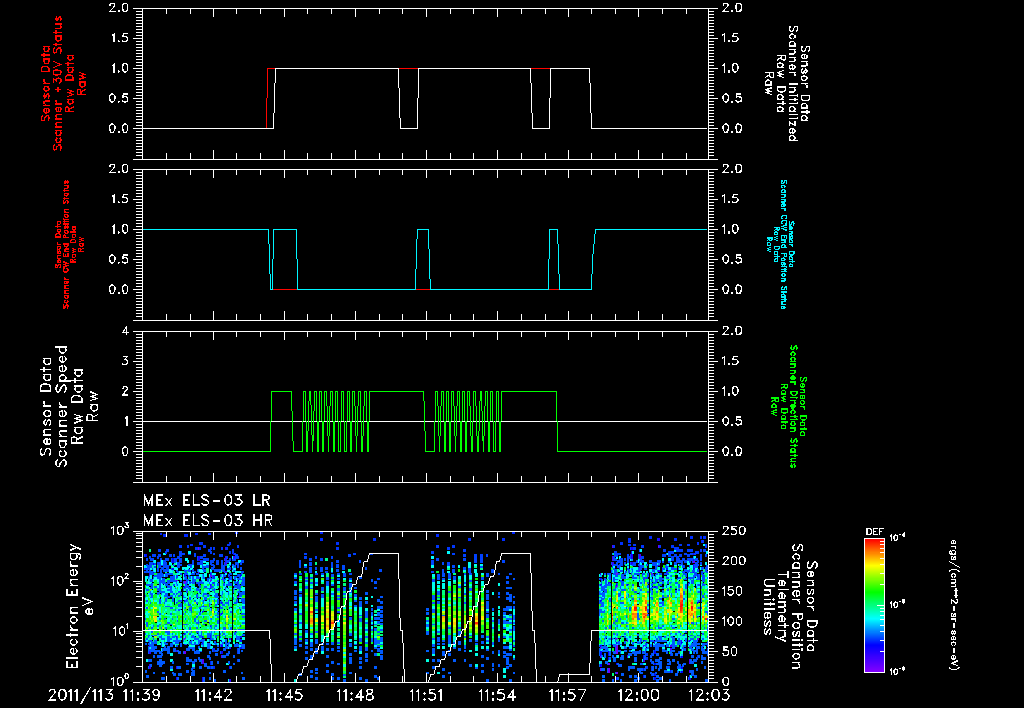Click the "MEx ELS-03 LR" label
This screenshot has height=708, width=1024.
[206, 501]
